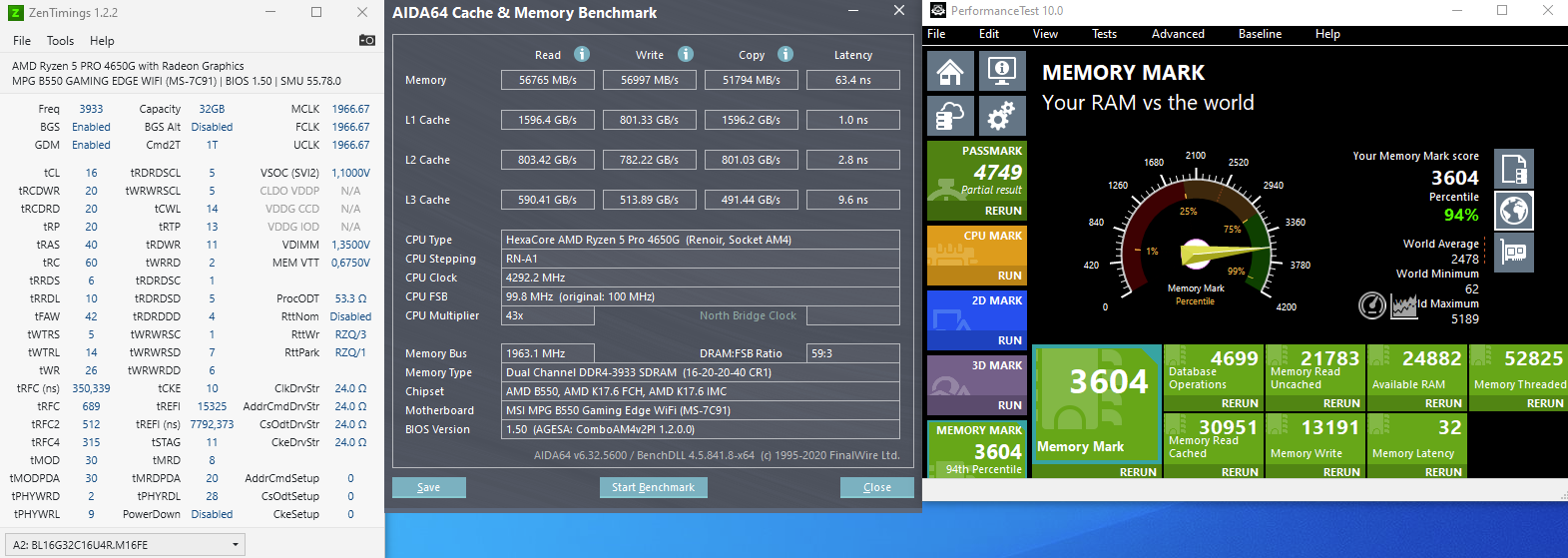Image resolution: width=1568 pixels, height=558 pixels.
Task: Click RERUN under Database Operations
Action: click(1240, 403)
